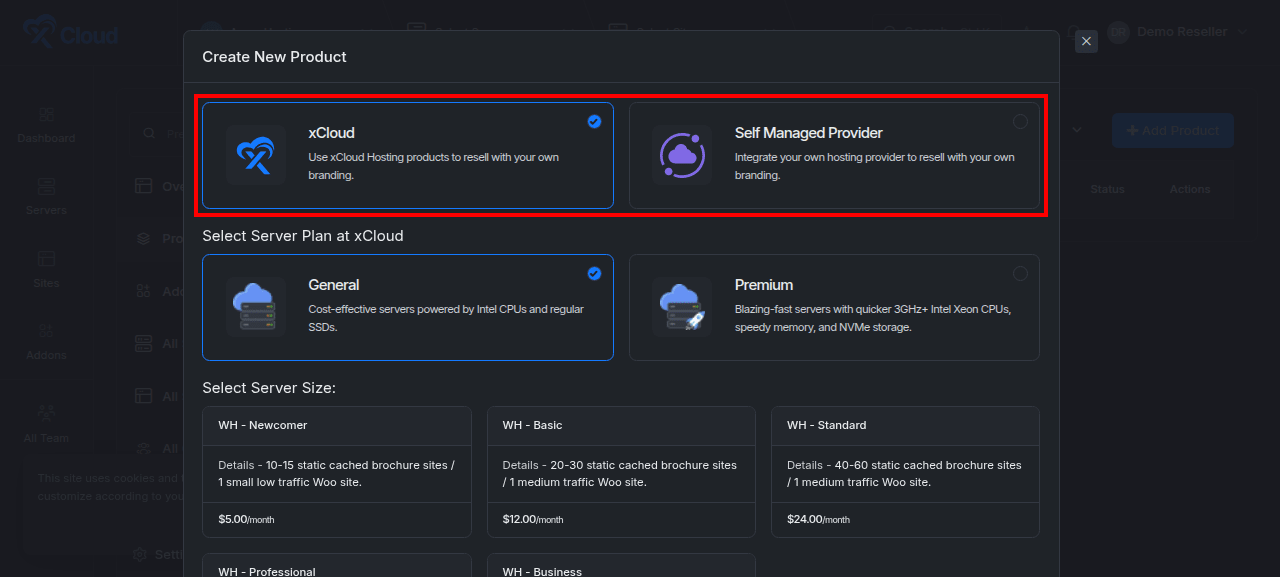This screenshot has width=1280, height=577.
Task: Click Demo Reseller avatar icon in header
Action: pos(1118,32)
